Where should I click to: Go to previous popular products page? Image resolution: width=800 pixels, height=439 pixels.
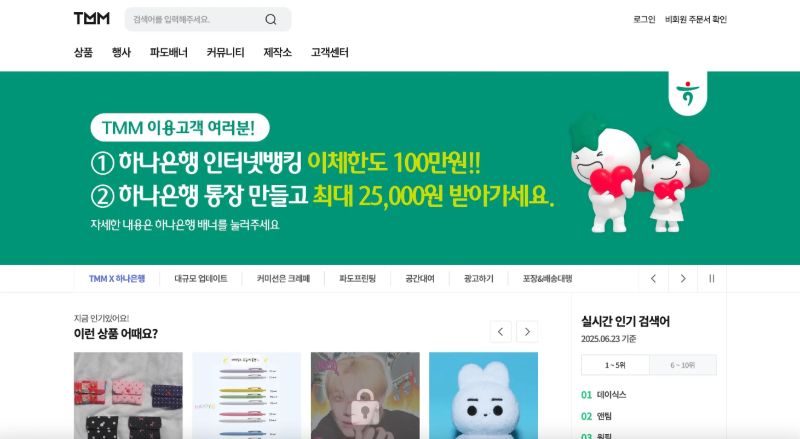click(501, 332)
